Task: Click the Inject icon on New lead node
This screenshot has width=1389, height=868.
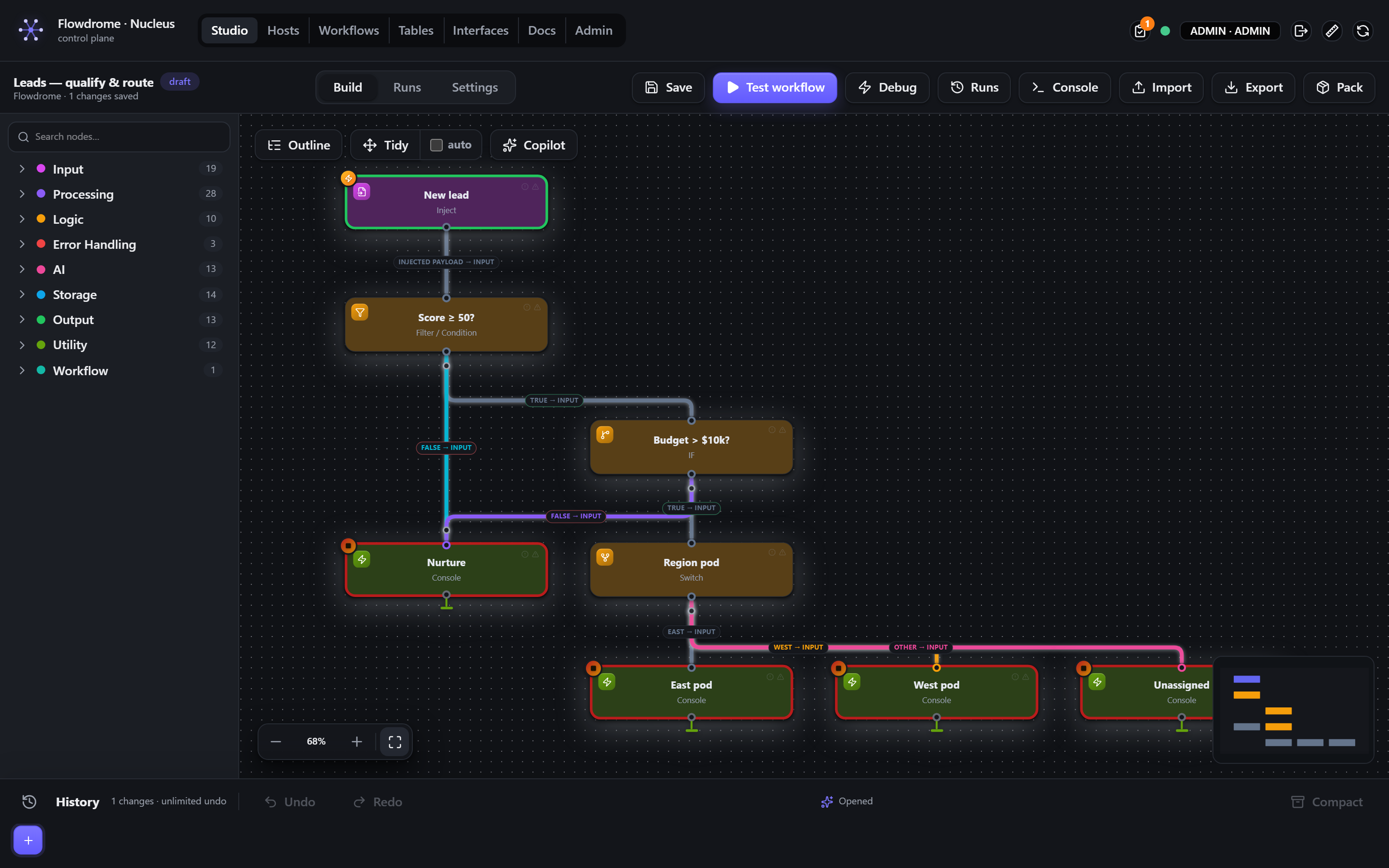Action: [x=362, y=192]
